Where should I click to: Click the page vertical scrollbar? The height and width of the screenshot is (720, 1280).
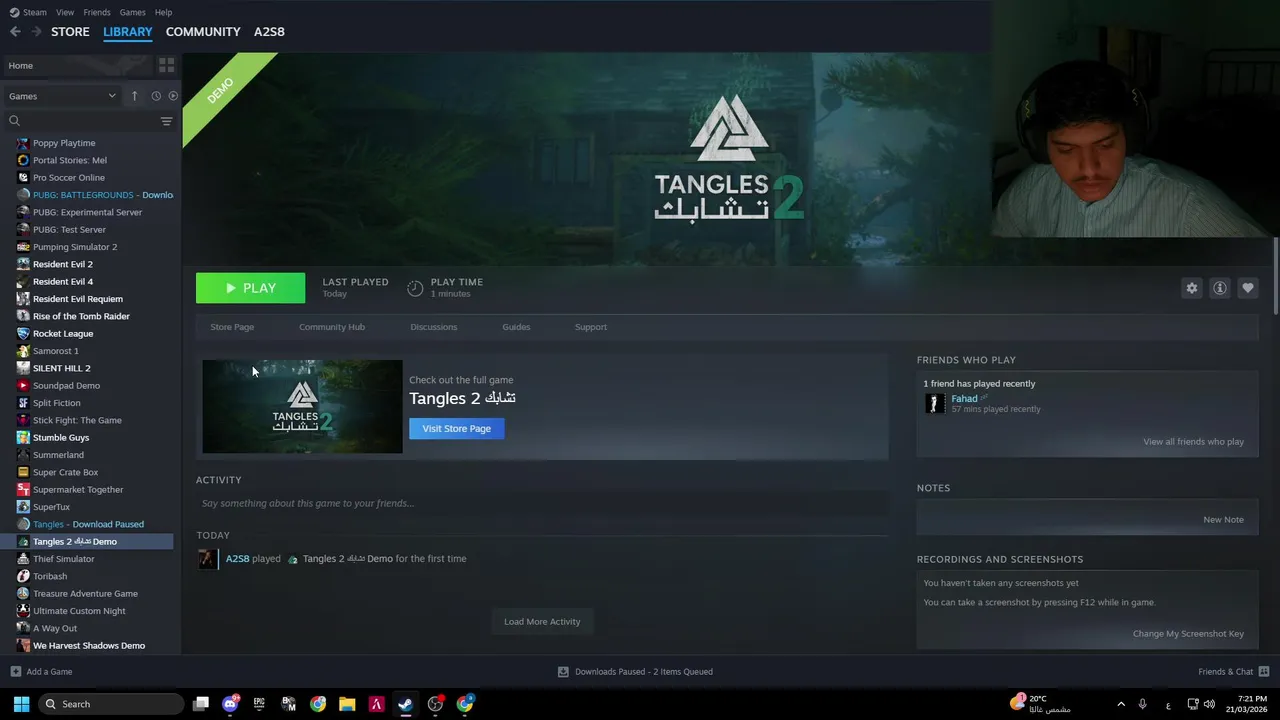tap(1275, 277)
